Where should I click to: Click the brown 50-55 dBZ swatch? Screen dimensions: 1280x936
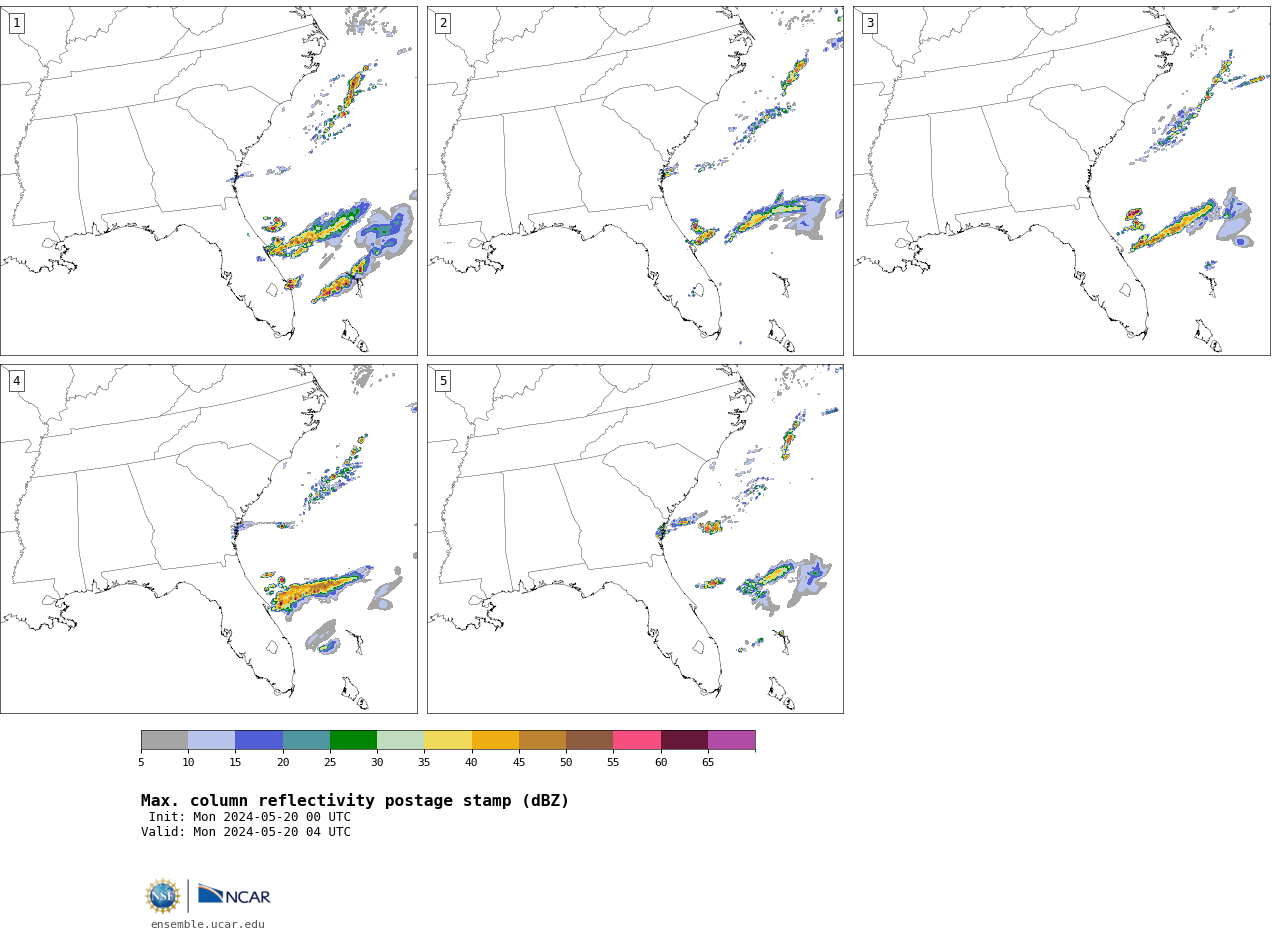pyautogui.click(x=589, y=740)
